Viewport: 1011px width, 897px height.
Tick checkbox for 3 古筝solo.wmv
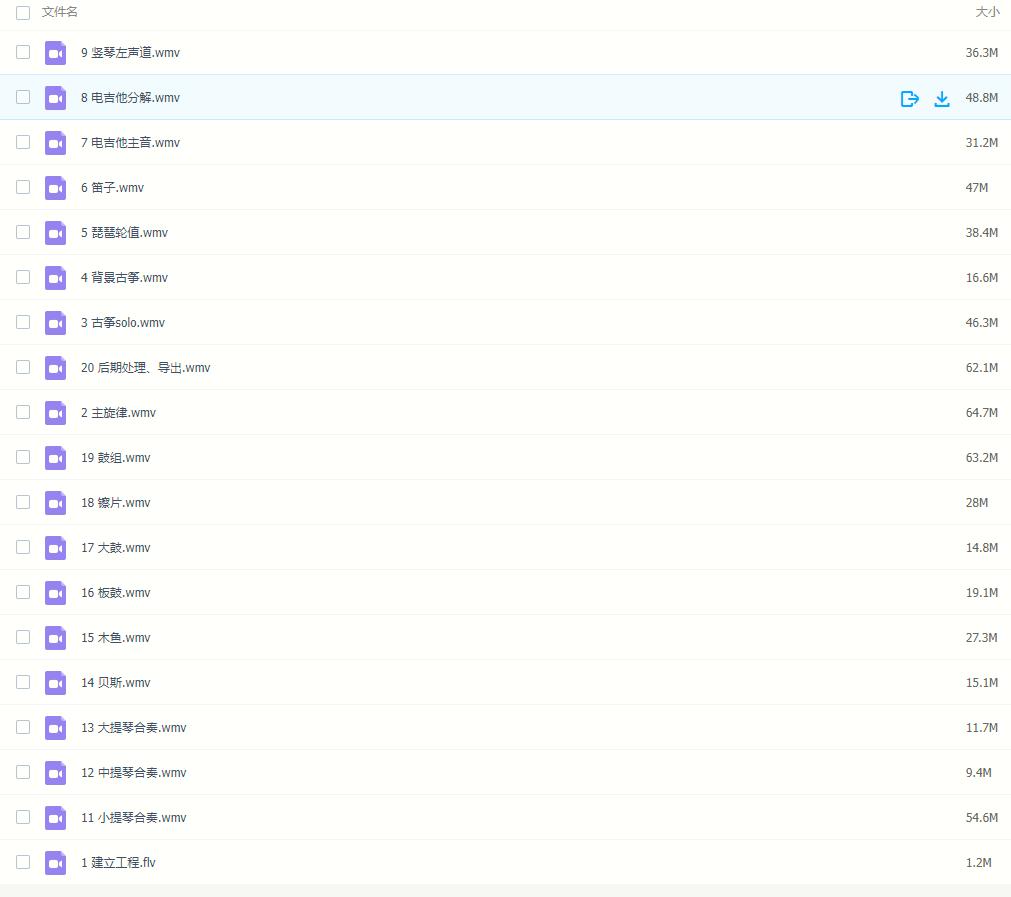click(x=23, y=322)
